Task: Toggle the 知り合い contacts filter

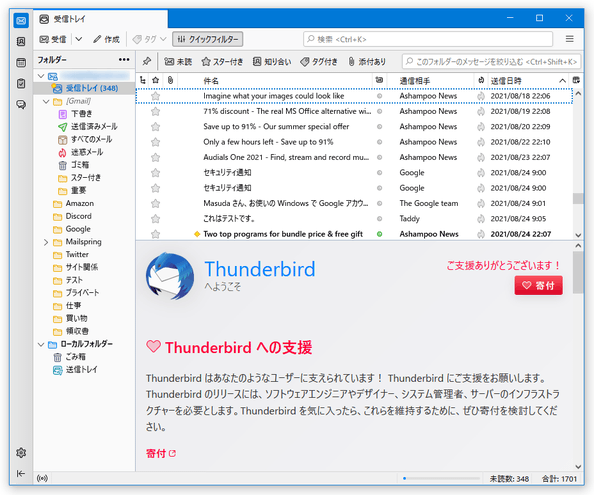Action: pyautogui.click(x=272, y=61)
